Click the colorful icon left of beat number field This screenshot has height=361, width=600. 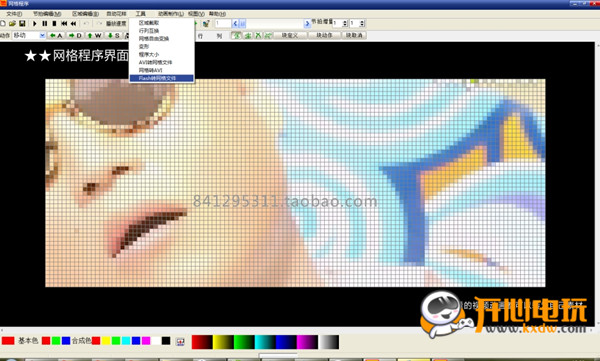(x=206, y=24)
